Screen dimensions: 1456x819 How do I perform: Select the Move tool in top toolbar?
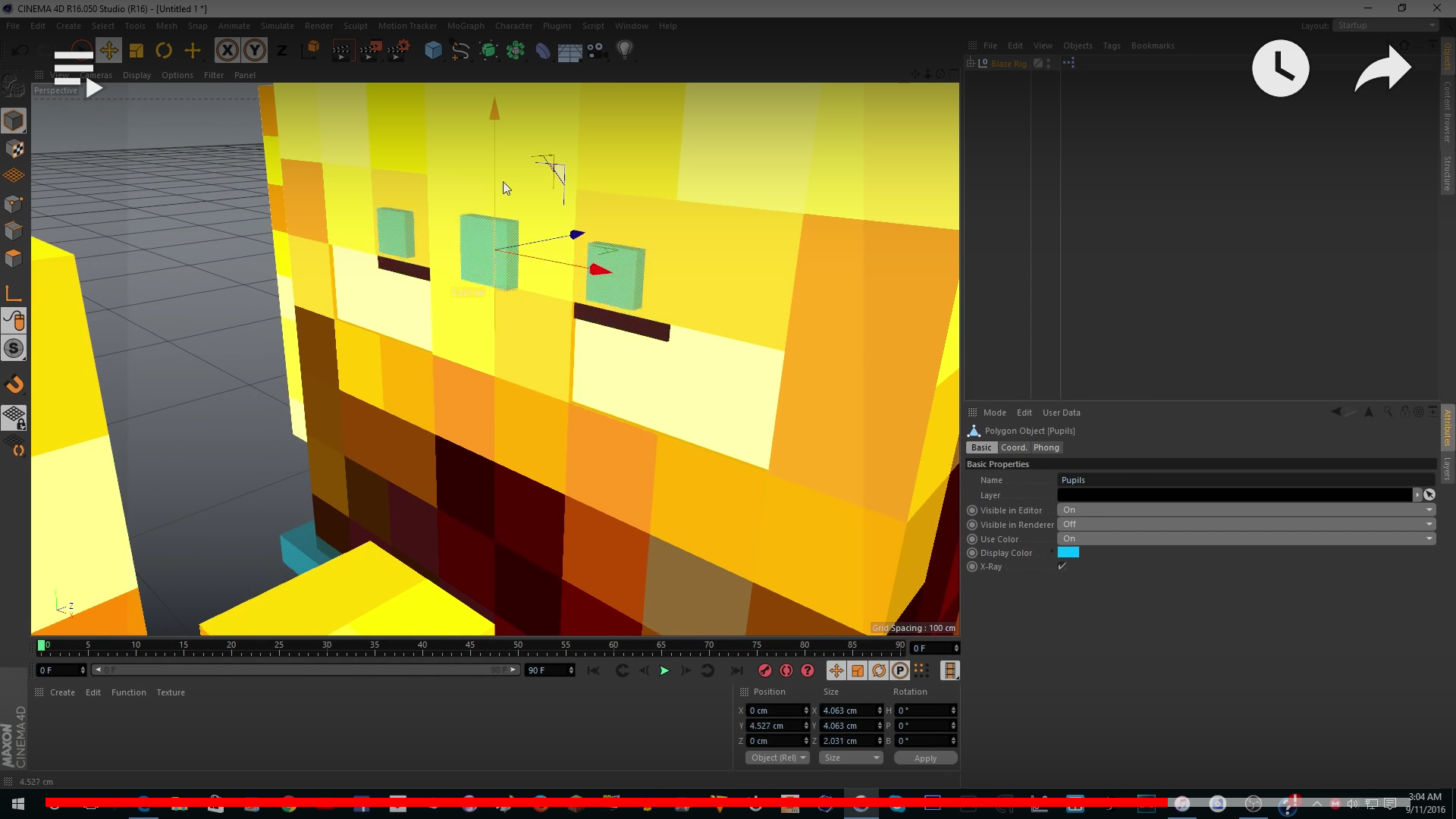pos(109,51)
